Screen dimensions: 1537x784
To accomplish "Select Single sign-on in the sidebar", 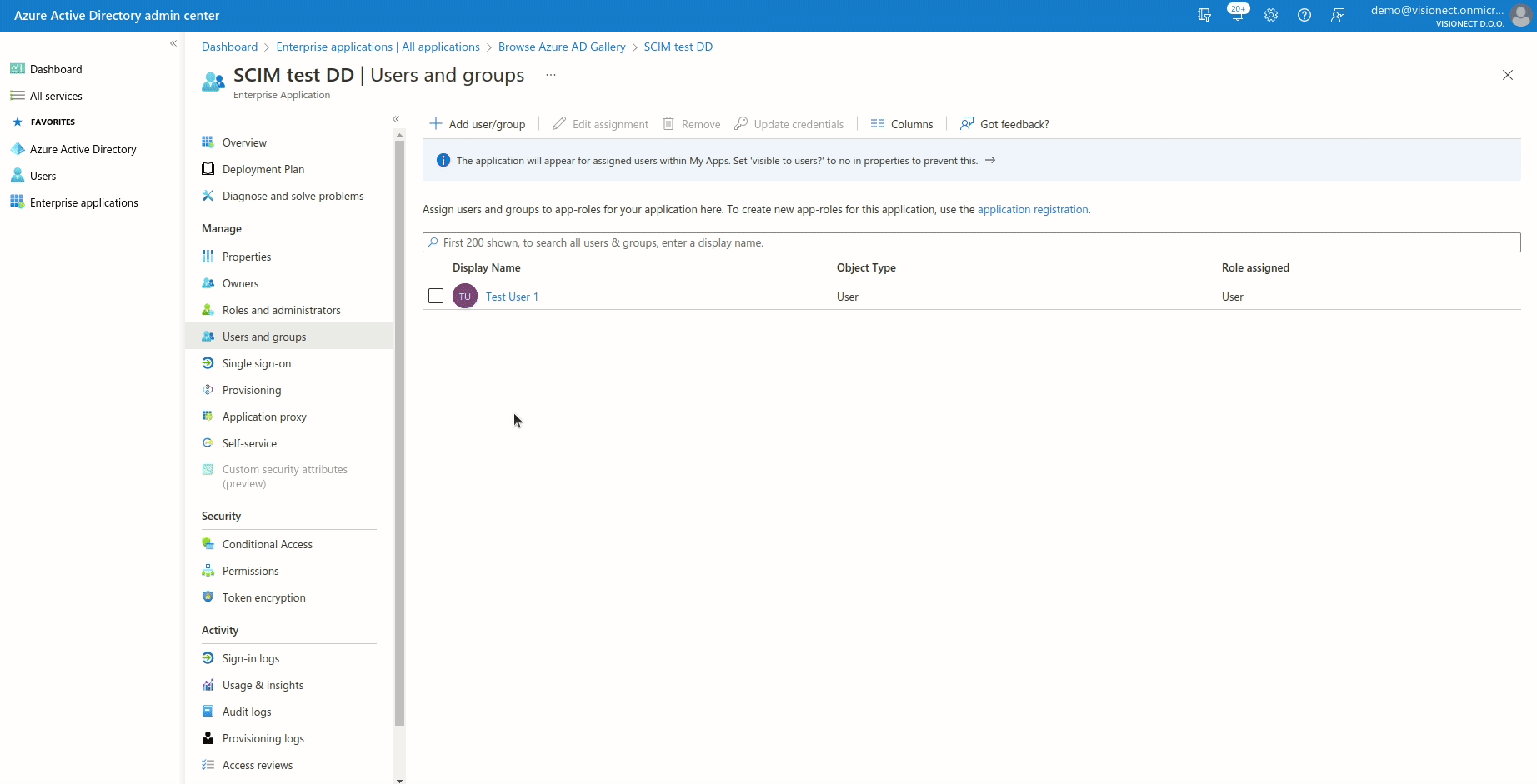I will (x=255, y=363).
